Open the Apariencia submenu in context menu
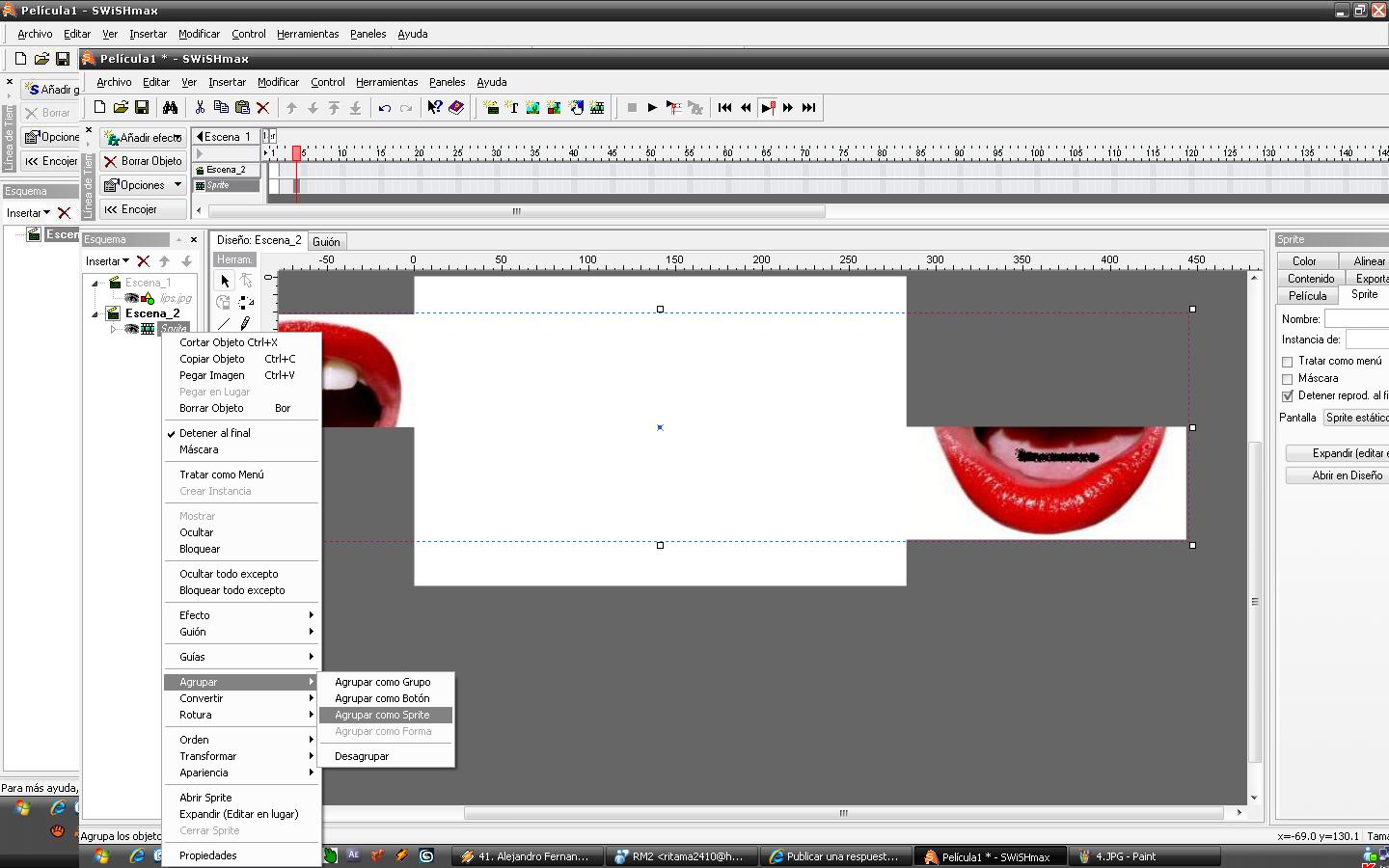 pos(241,773)
